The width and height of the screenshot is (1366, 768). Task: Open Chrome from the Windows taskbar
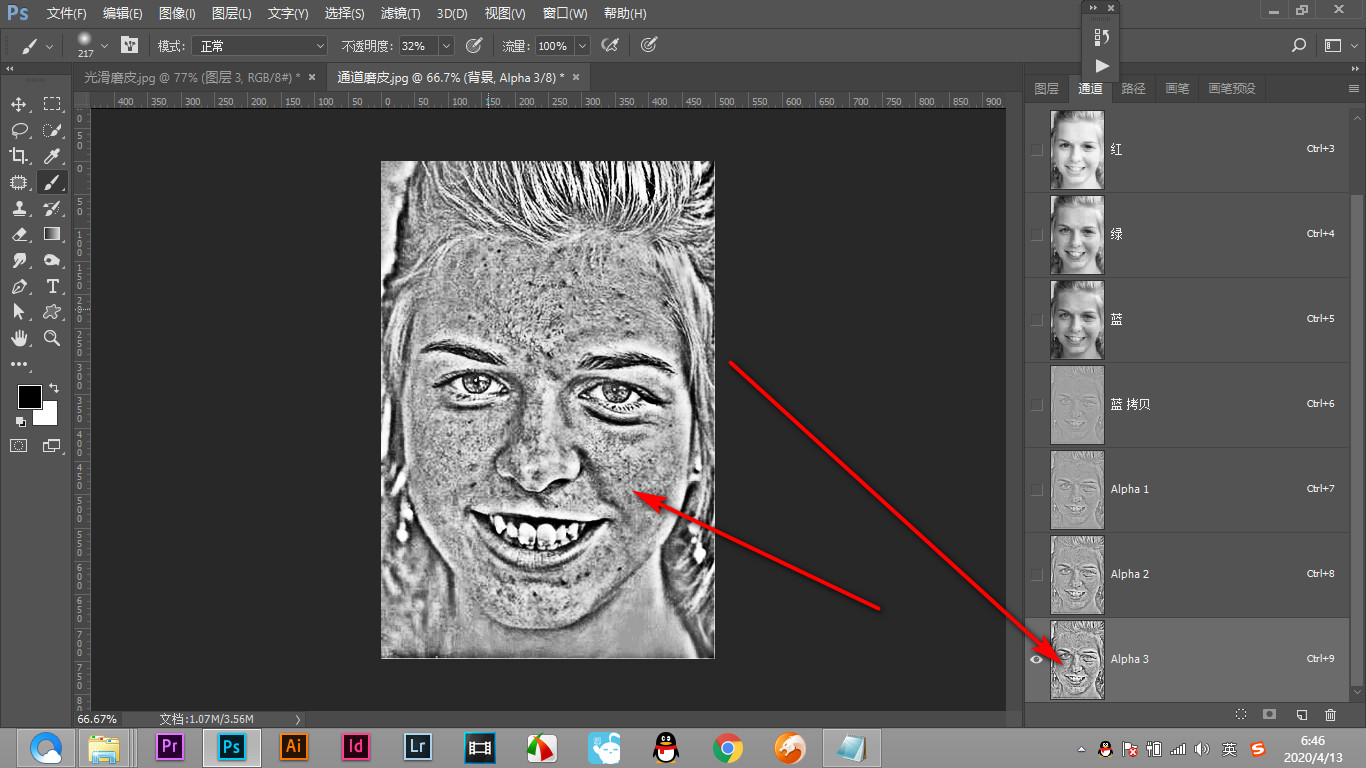tap(727, 747)
